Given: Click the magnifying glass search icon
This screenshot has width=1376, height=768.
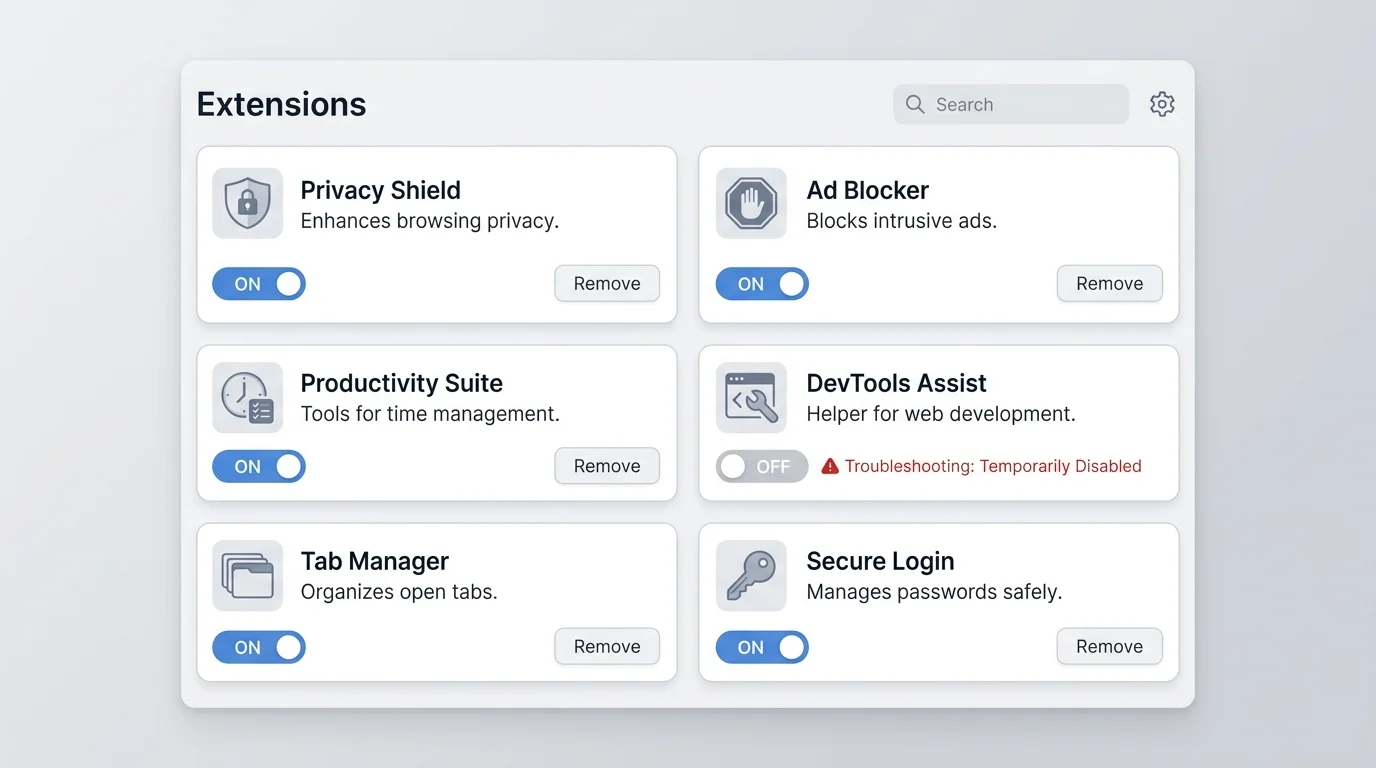Looking at the screenshot, I should pos(915,104).
